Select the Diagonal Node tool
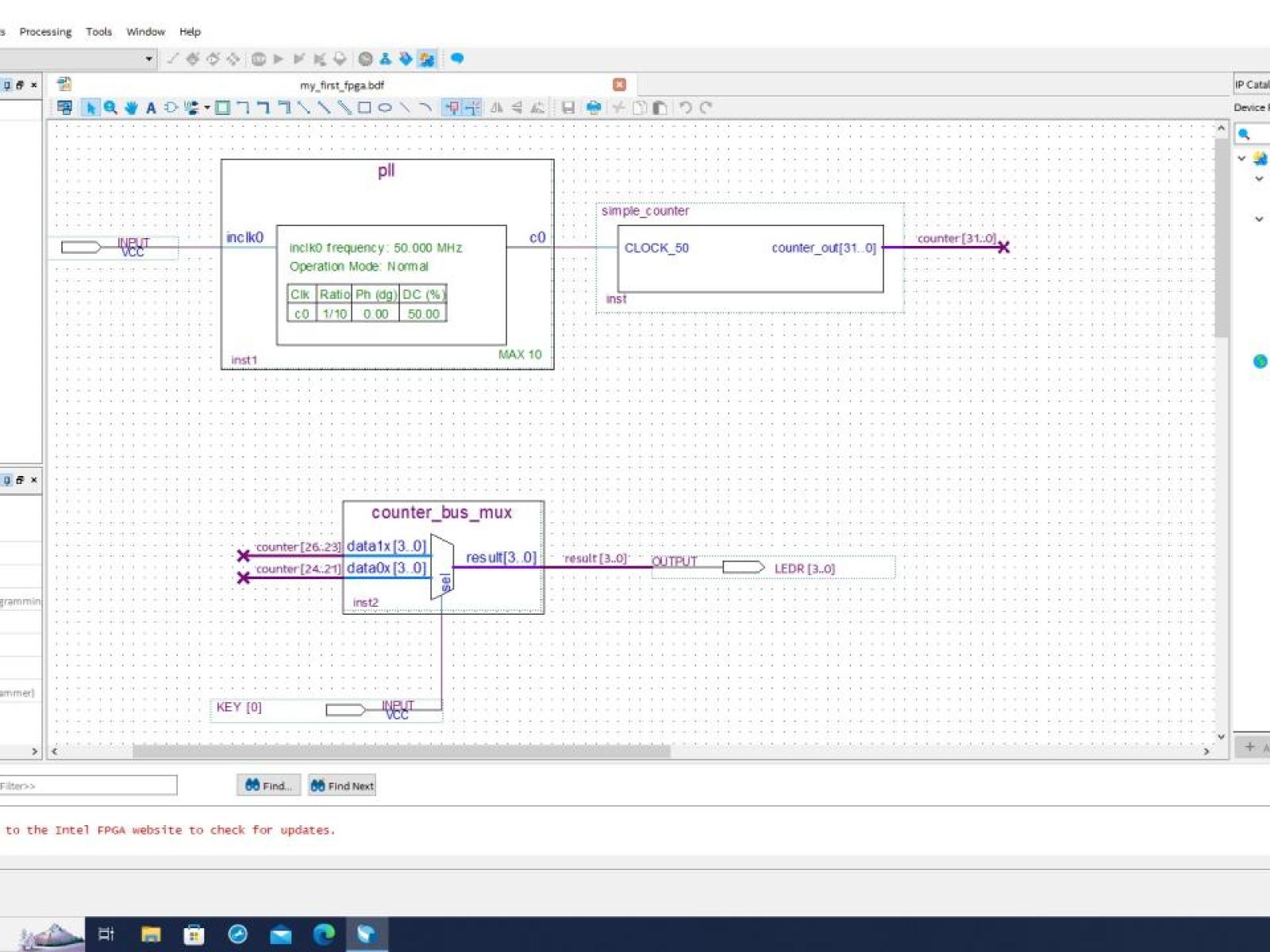 (x=304, y=108)
